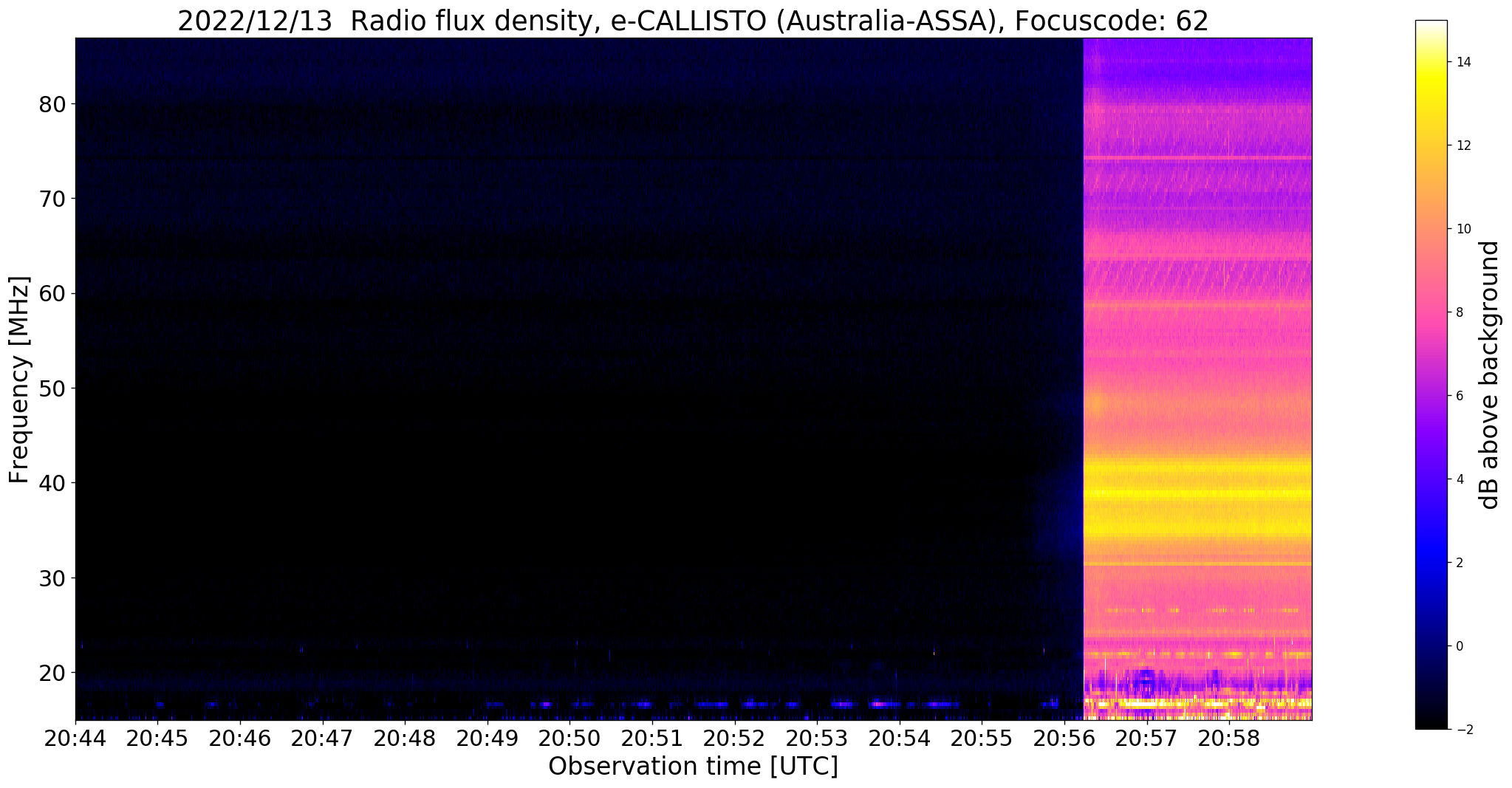This screenshot has width=1512, height=788.
Task: Click the 20:56 time tick label
Action: (x=1064, y=738)
